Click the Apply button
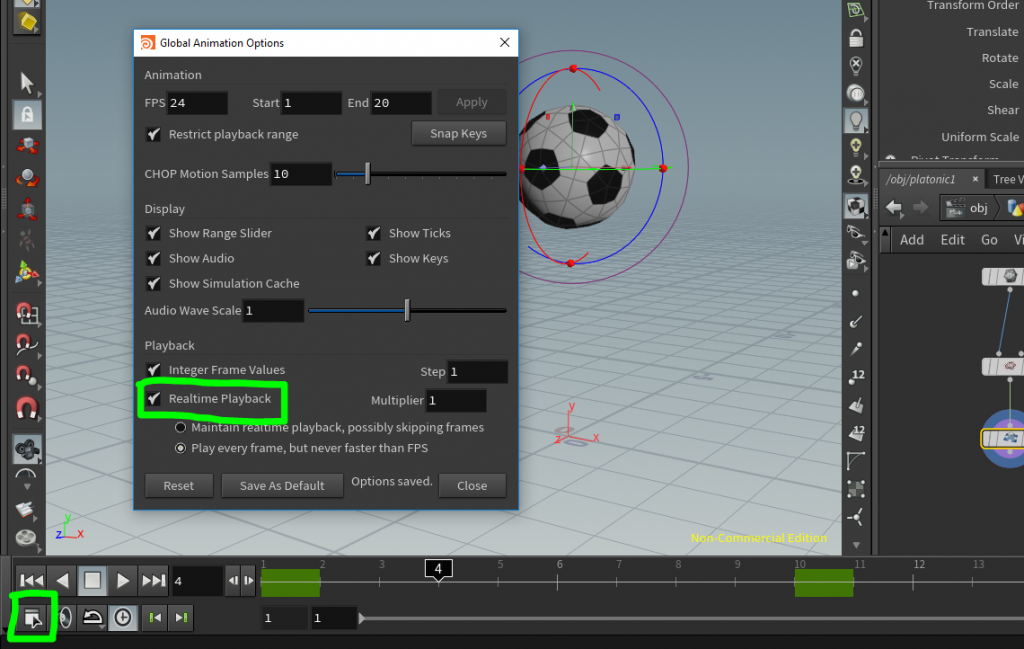This screenshot has height=649, width=1024. point(471,102)
